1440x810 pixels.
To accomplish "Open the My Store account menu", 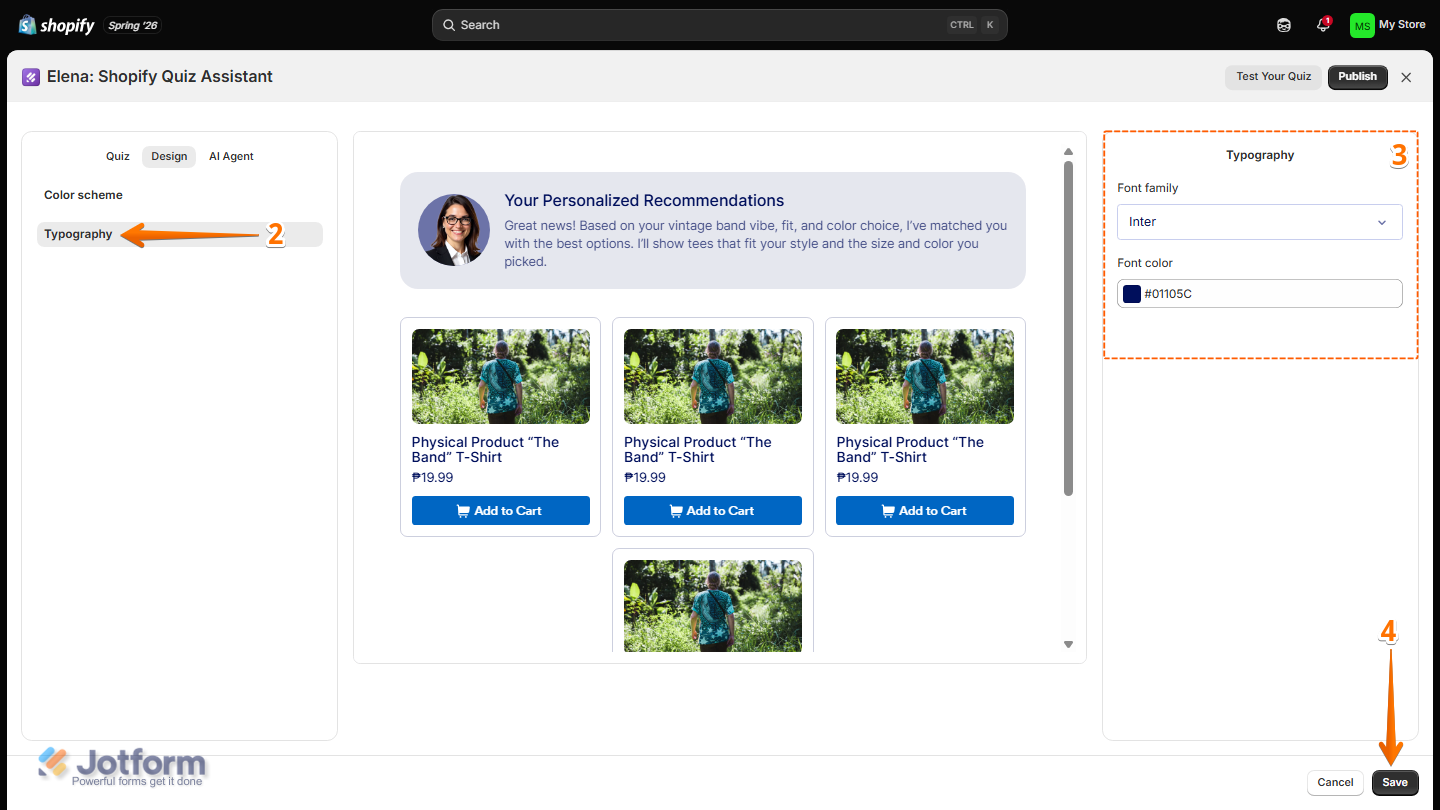I will click(1388, 25).
